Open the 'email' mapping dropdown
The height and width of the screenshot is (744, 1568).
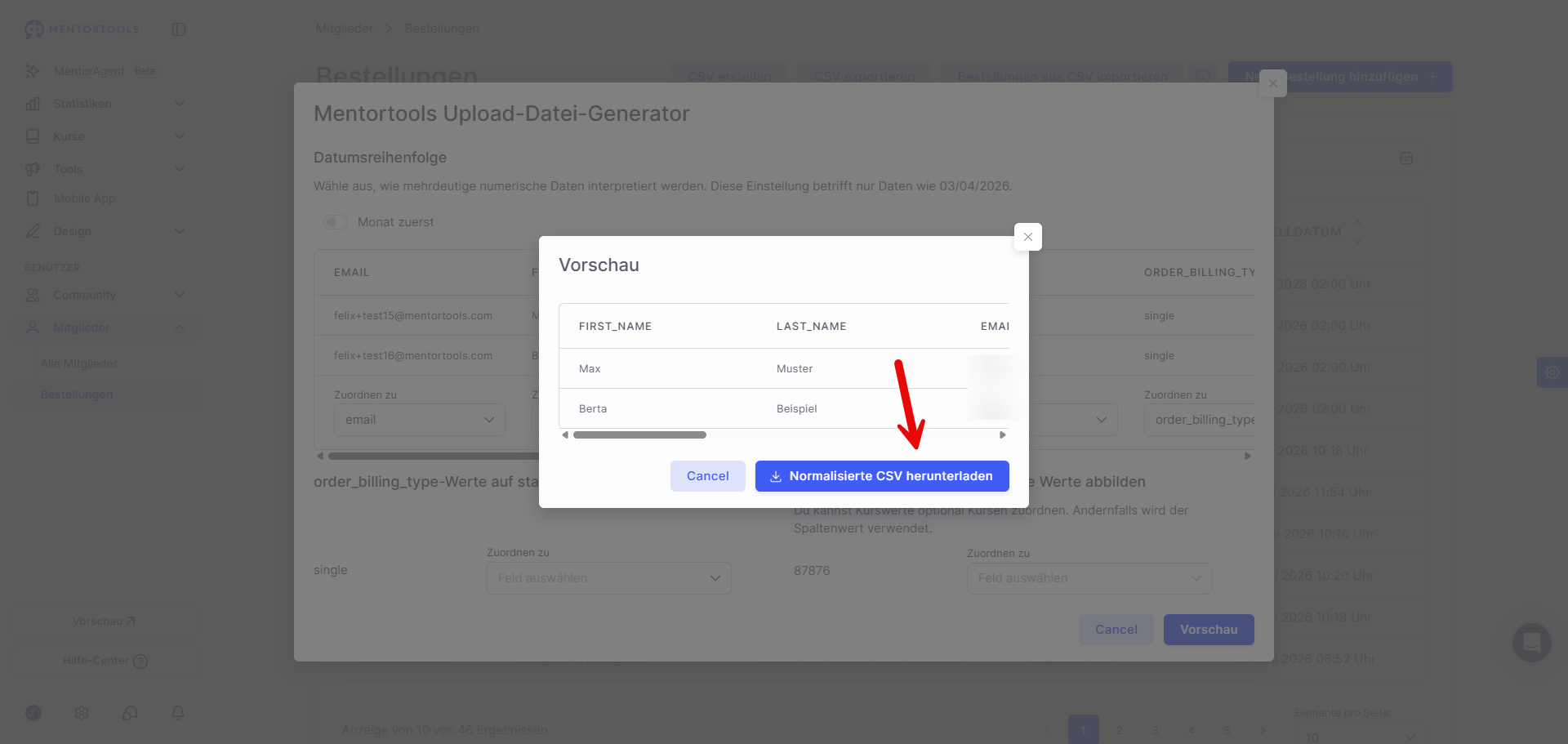click(420, 420)
